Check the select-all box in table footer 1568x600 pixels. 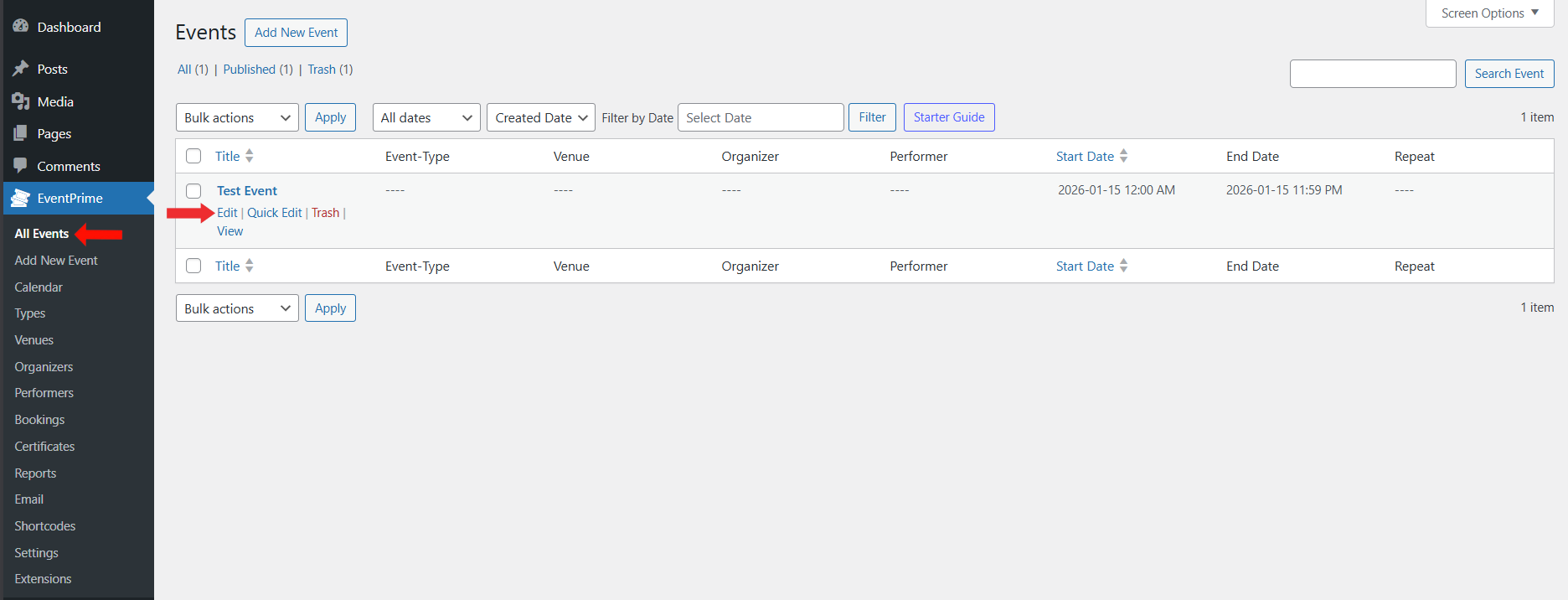[193, 266]
